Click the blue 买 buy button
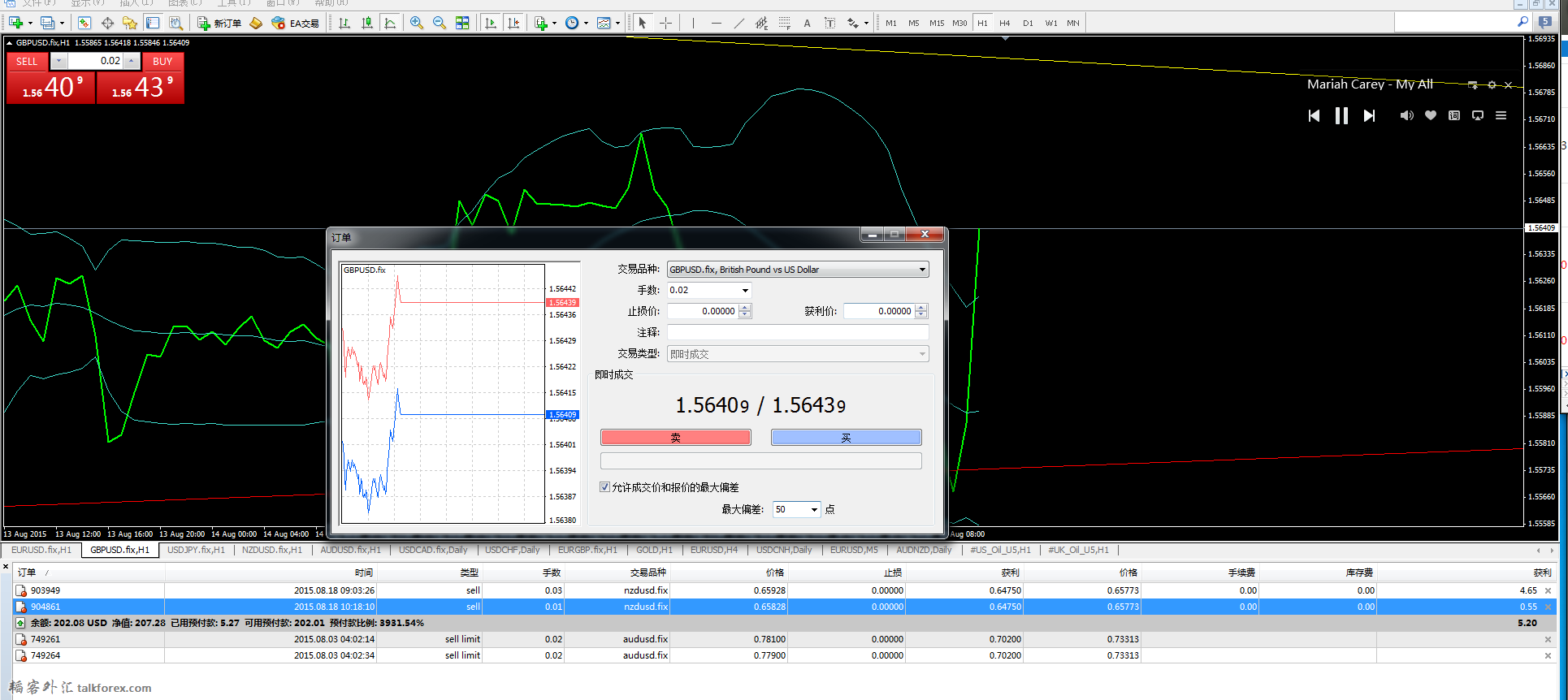Viewport: 1568px width, 700px height. [847, 438]
